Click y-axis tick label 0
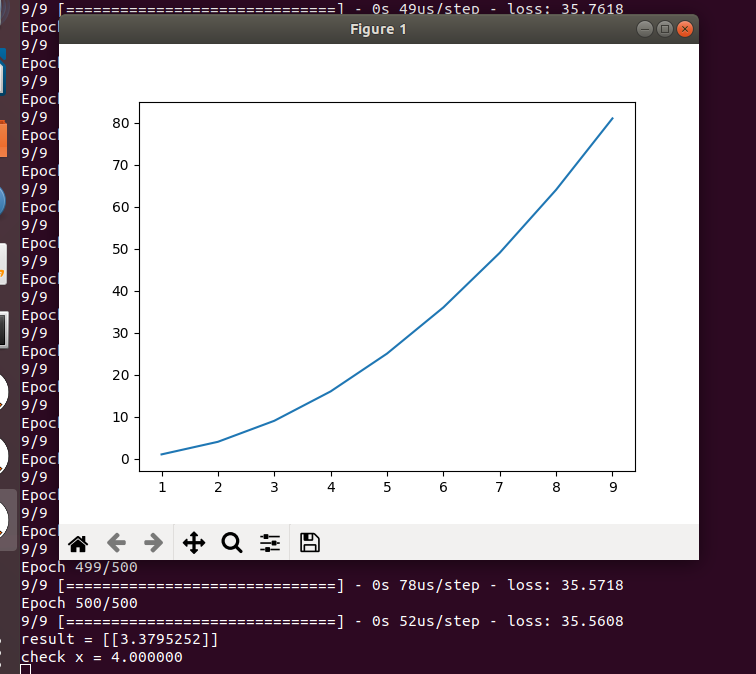This screenshot has height=674, width=756. pos(125,459)
